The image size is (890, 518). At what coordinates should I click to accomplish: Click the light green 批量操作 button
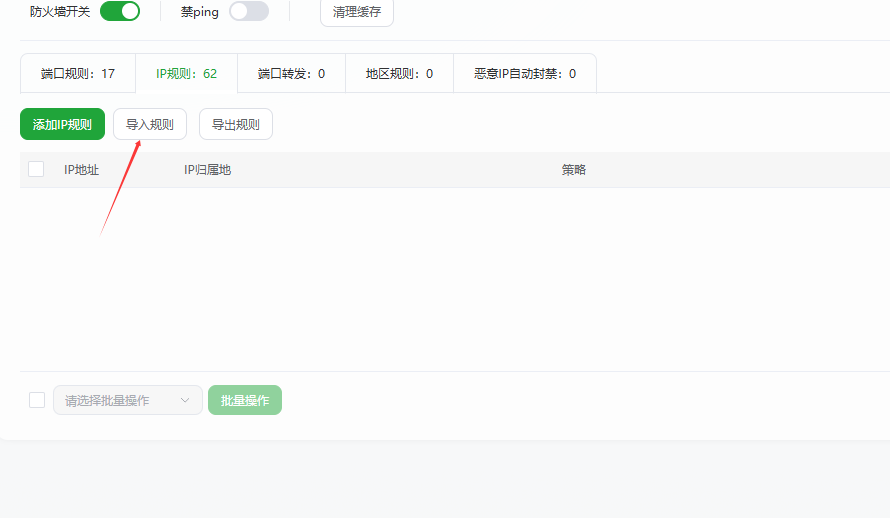tap(245, 401)
